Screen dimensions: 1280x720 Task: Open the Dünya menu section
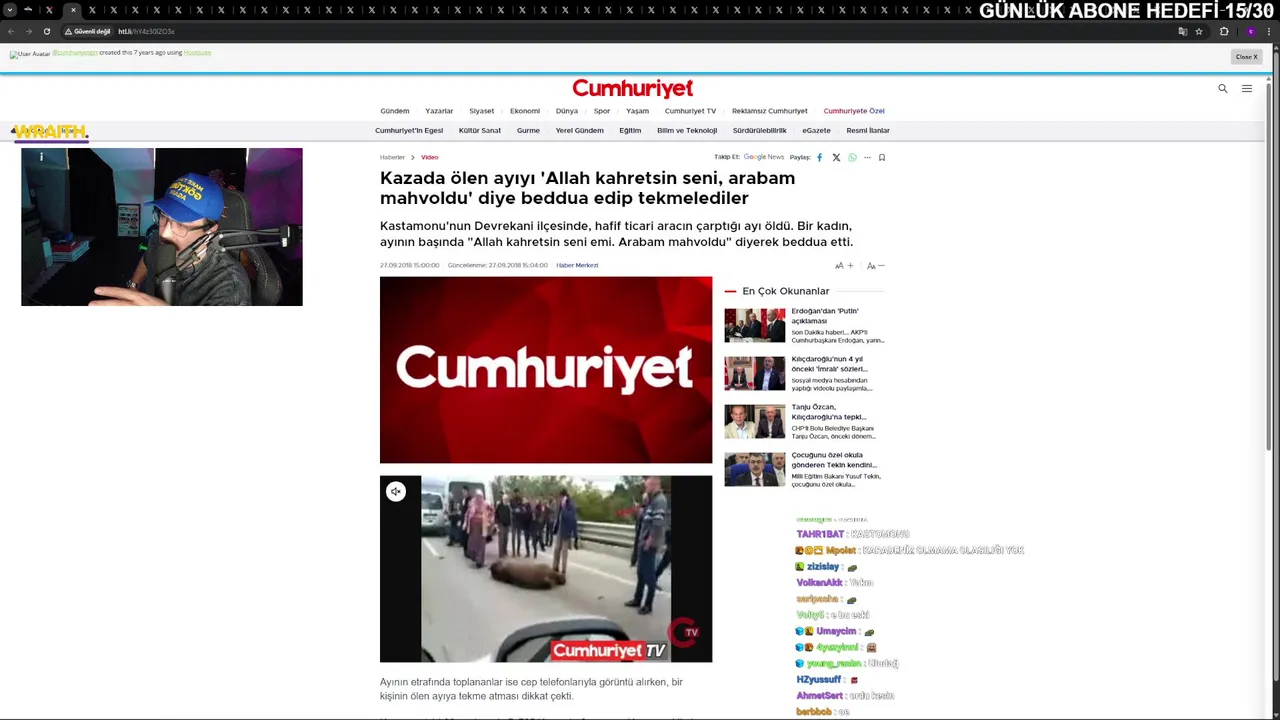click(567, 111)
